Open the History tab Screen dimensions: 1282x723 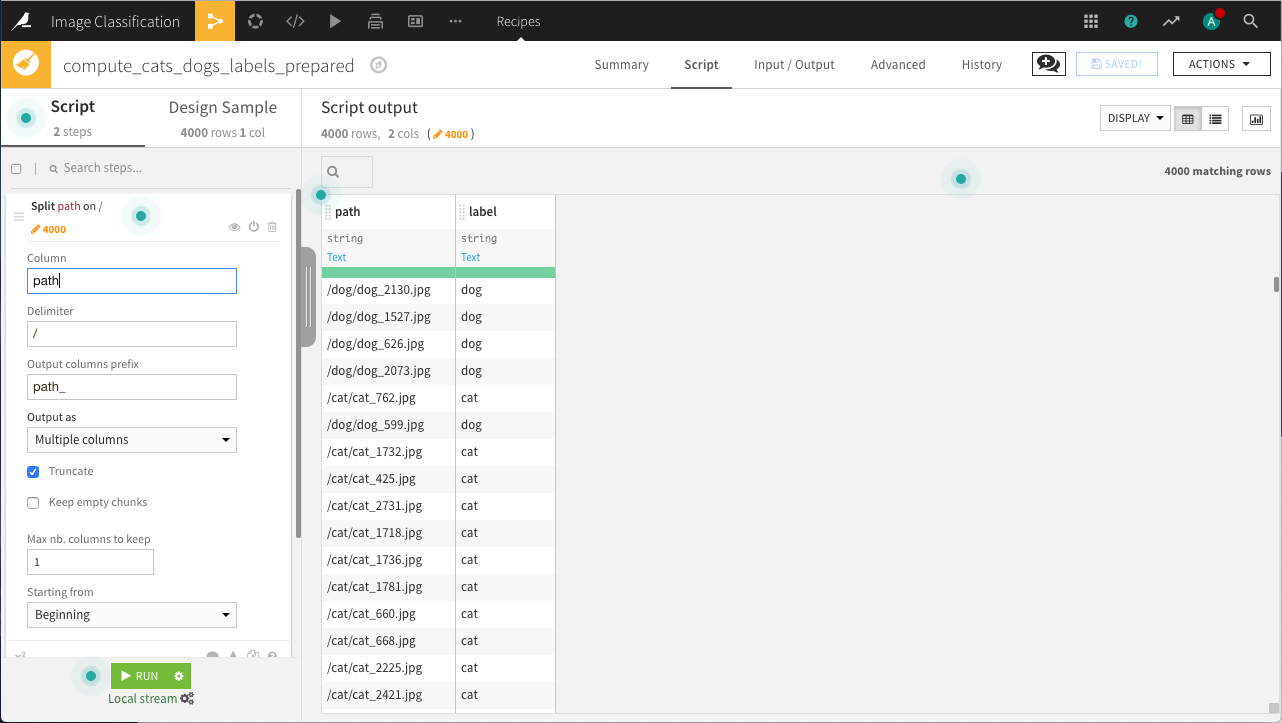coord(981,64)
